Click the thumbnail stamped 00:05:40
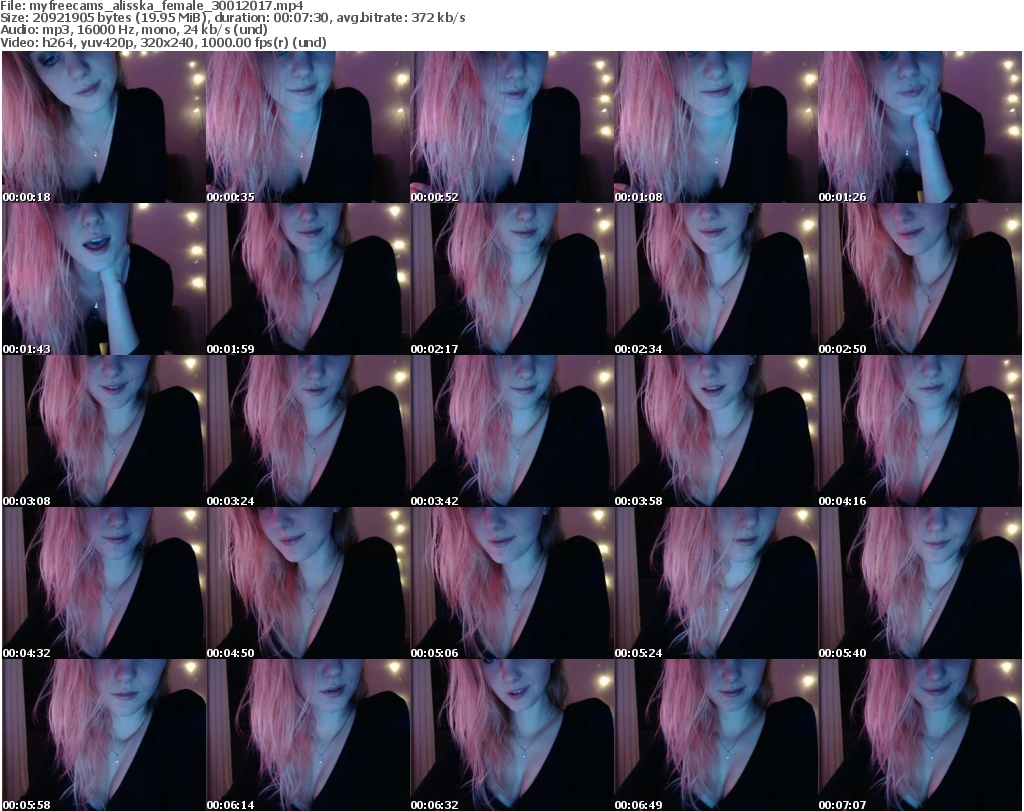This screenshot has height=811, width=1024. coord(920,584)
